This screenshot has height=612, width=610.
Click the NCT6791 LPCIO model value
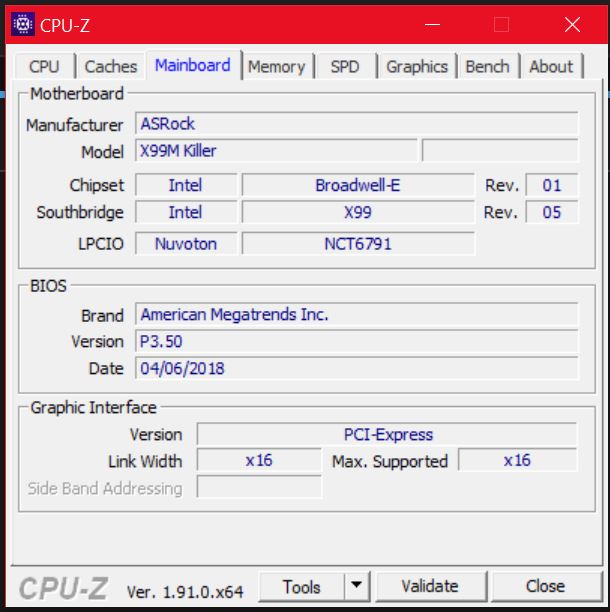[358, 244]
